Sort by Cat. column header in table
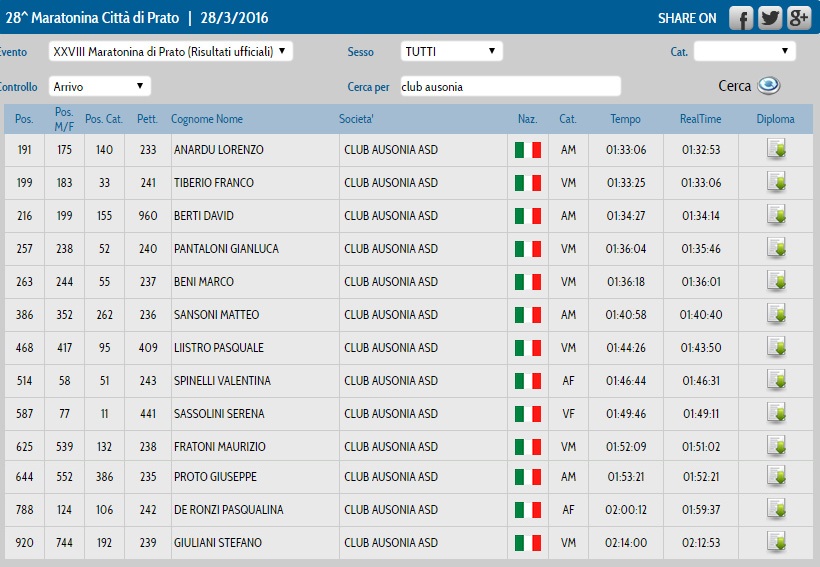Image resolution: width=820 pixels, height=567 pixels. [x=568, y=119]
